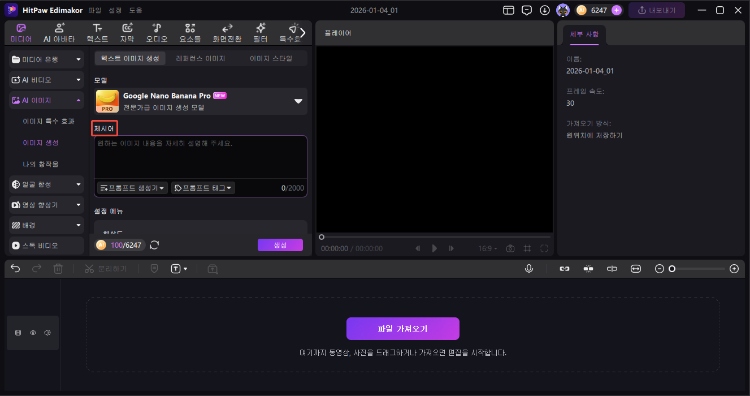The width and height of the screenshot is (750, 396).
Task: Step forward one frame in the player
Action: tap(451, 248)
